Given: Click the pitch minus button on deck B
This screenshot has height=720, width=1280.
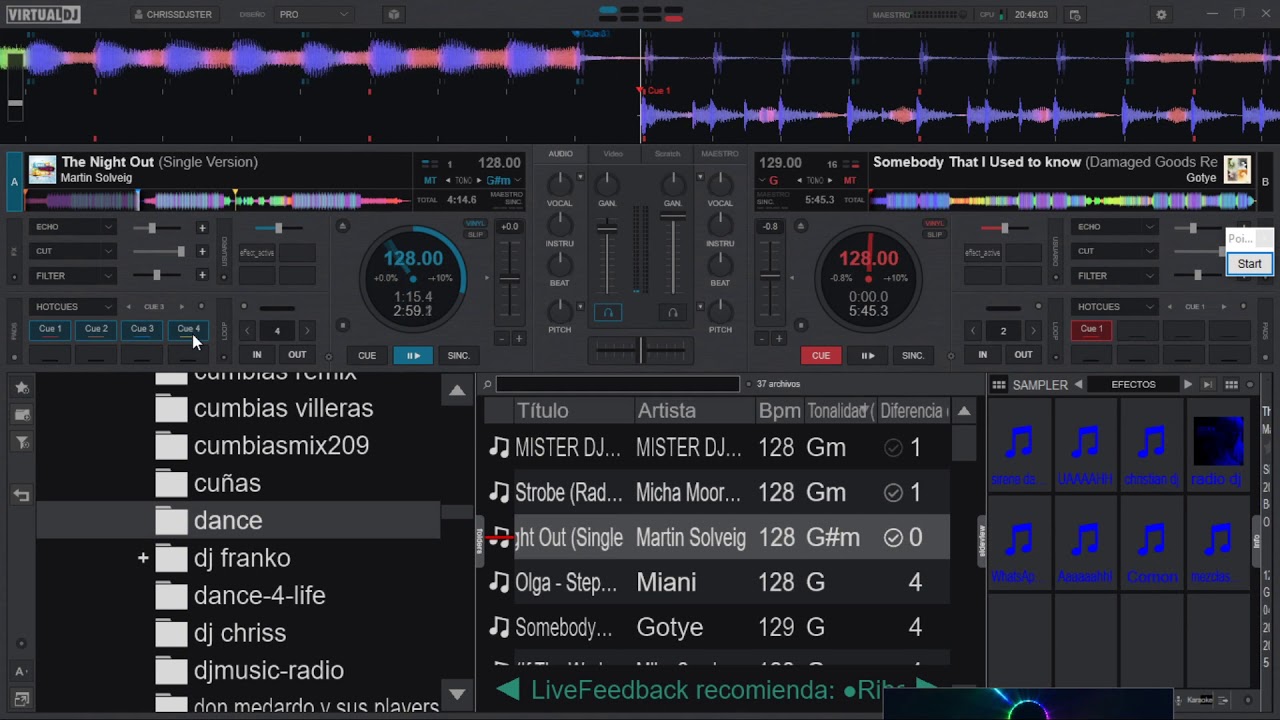Looking at the screenshot, I should 762,339.
